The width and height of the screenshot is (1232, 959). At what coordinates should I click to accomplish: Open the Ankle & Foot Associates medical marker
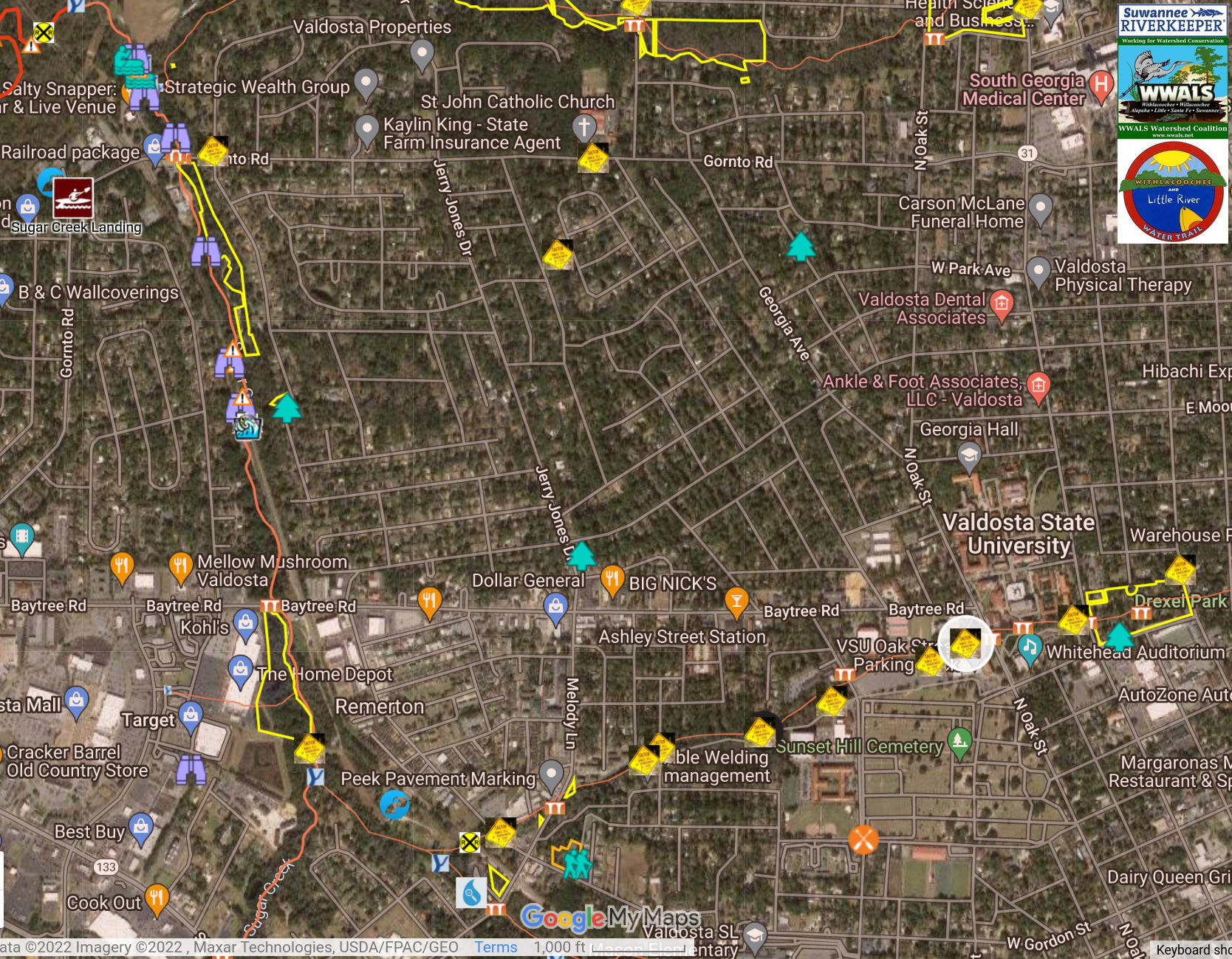click(x=1038, y=388)
